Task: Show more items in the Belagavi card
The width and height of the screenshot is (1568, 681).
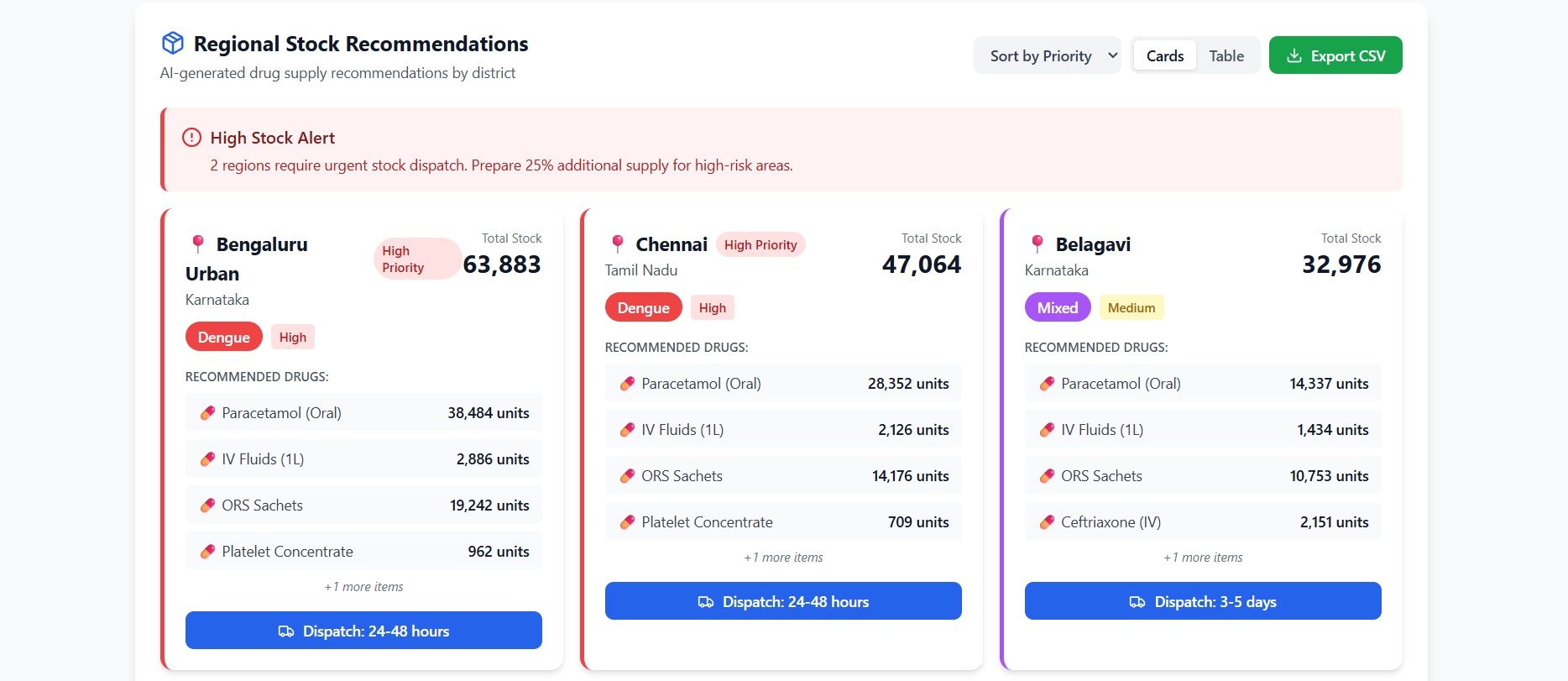Action: click(x=1203, y=558)
